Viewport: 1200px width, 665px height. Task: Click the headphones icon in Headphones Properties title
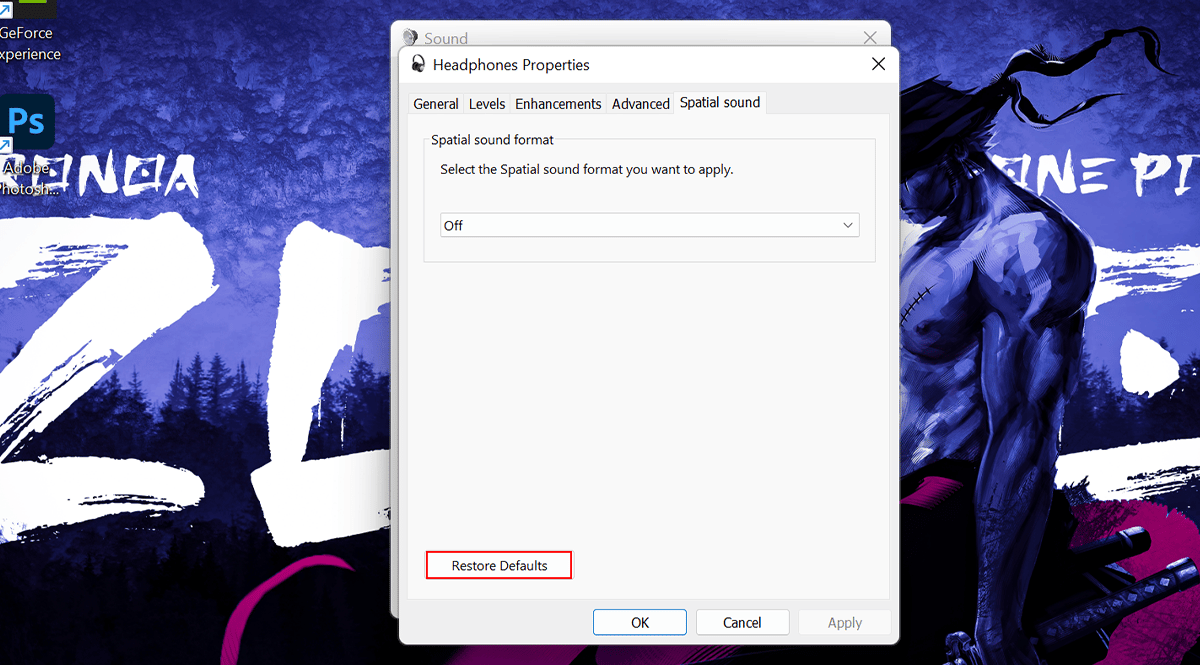pos(418,64)
